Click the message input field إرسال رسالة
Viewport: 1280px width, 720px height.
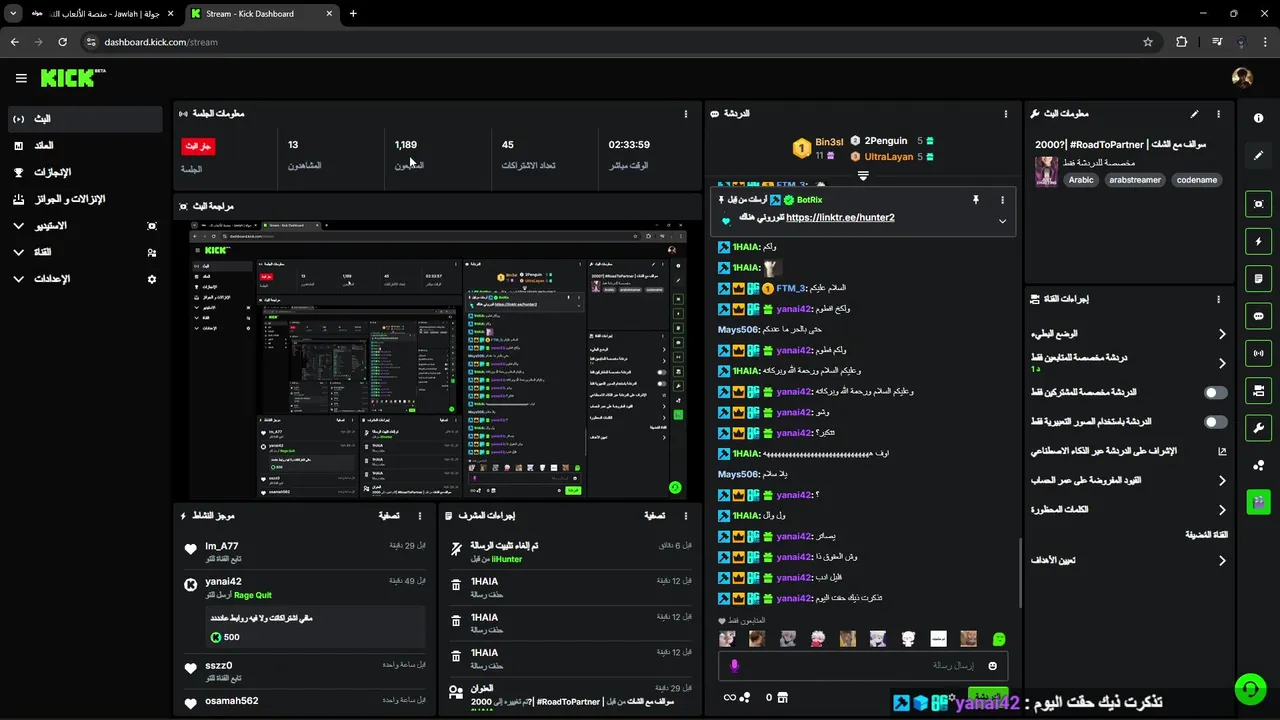click(863, 666)
